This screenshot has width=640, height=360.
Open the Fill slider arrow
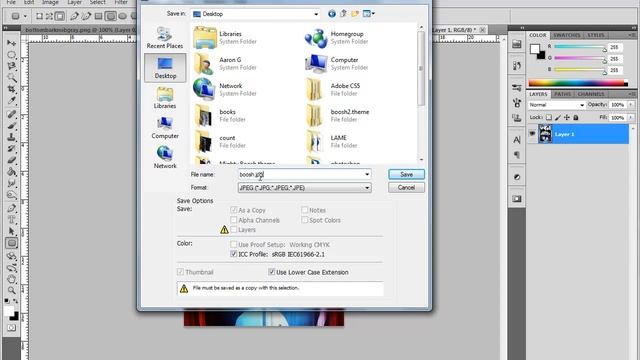pyautogui.click(x=631, y=118)
